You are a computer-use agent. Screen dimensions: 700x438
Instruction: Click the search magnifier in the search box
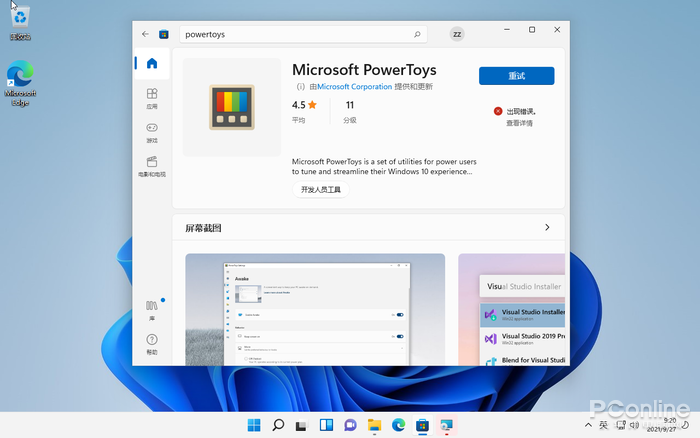tap(417, 33)
